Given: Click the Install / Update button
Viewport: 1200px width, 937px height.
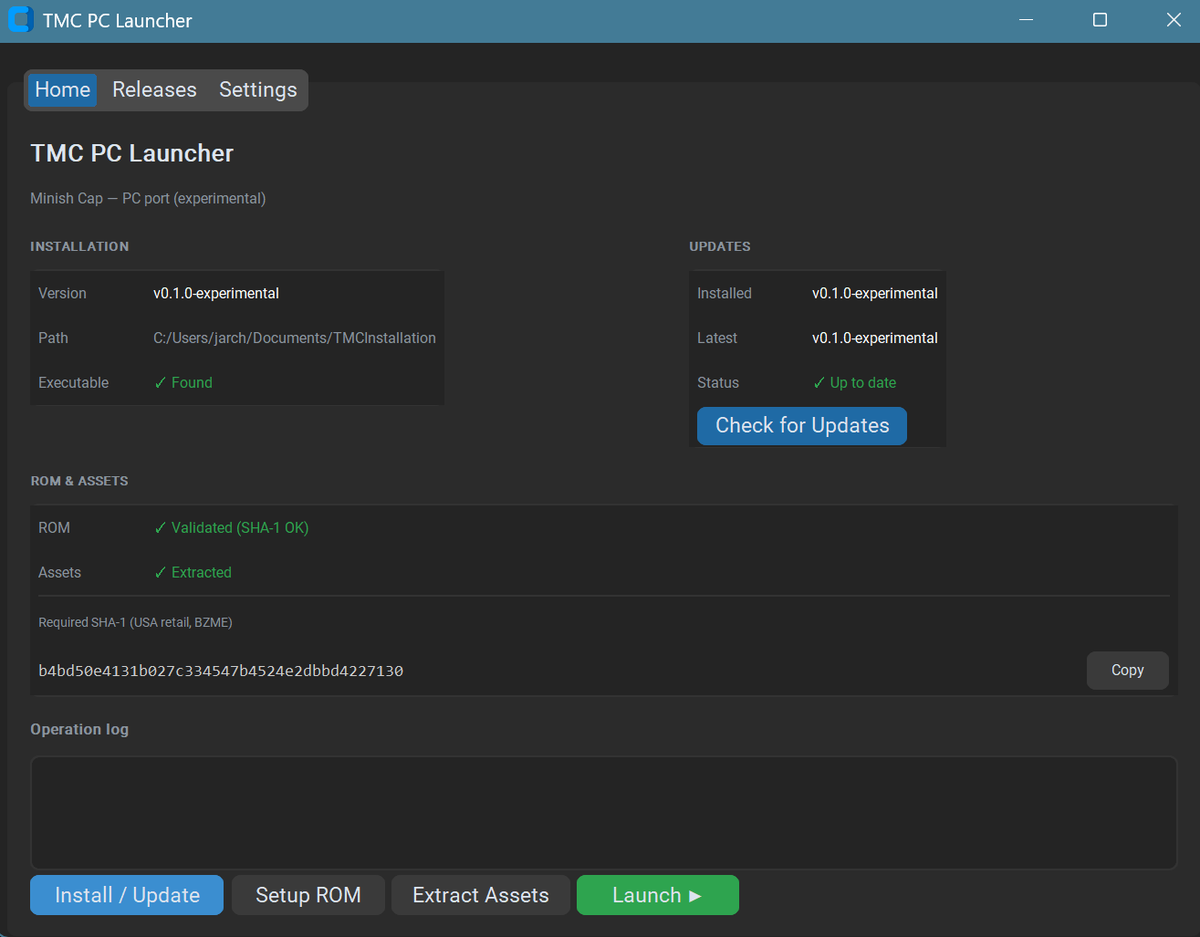Looking at the screenshot, I should point(127,895).
